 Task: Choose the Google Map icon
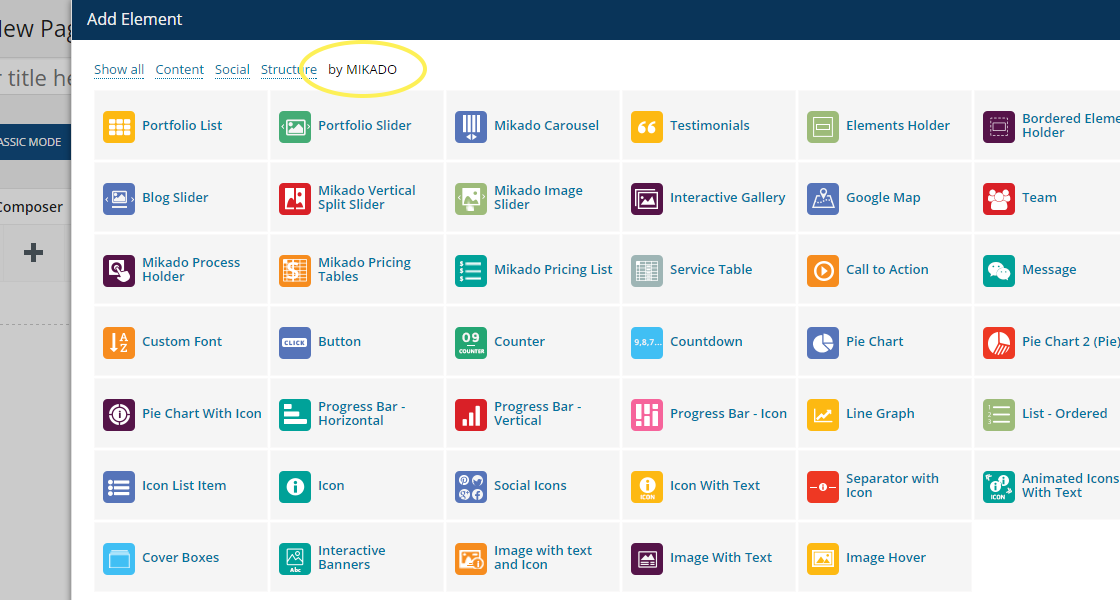pyautogui.click(x=823, y=198)
